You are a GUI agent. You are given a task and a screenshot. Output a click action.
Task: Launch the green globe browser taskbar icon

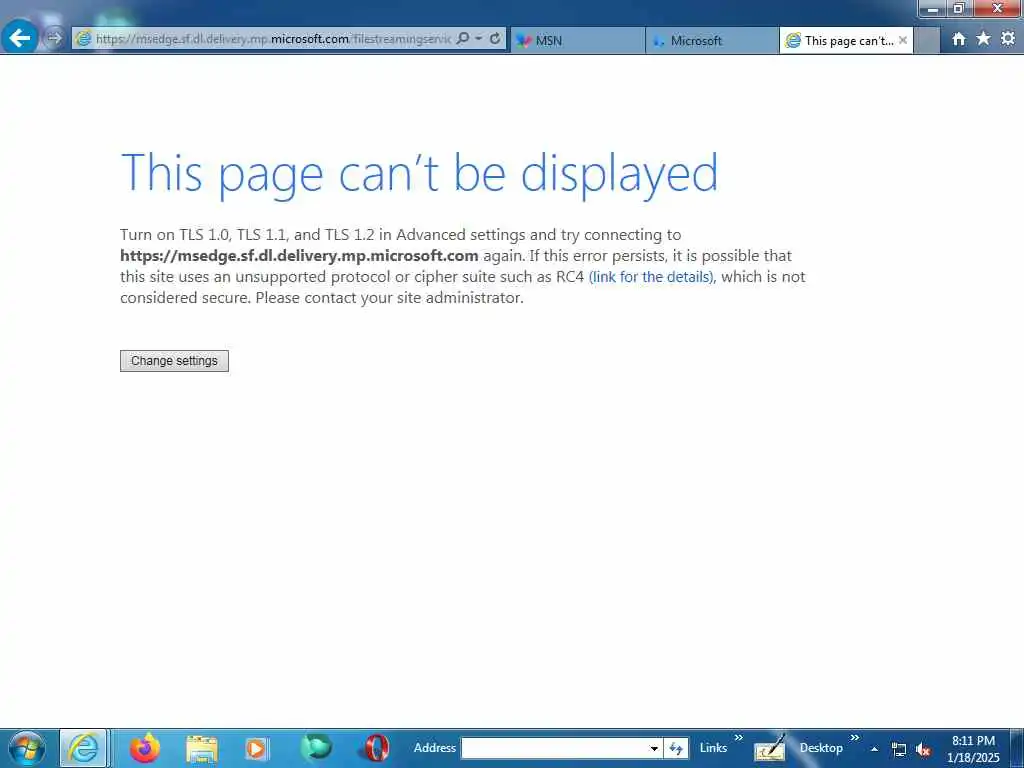pos(317,747)
